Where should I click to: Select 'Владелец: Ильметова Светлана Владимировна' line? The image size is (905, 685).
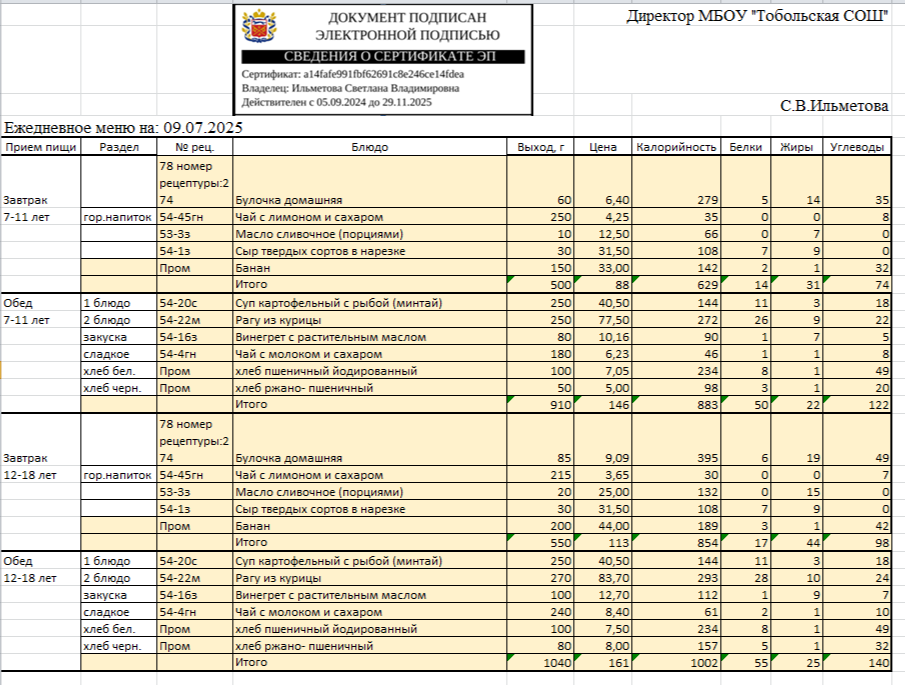tap(350, 88)
